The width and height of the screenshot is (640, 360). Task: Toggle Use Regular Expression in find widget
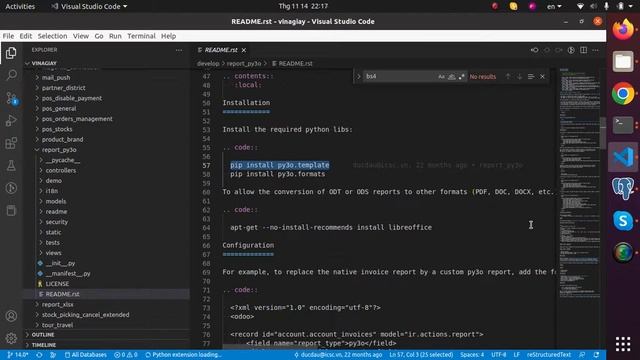click(x=461, y=77)
